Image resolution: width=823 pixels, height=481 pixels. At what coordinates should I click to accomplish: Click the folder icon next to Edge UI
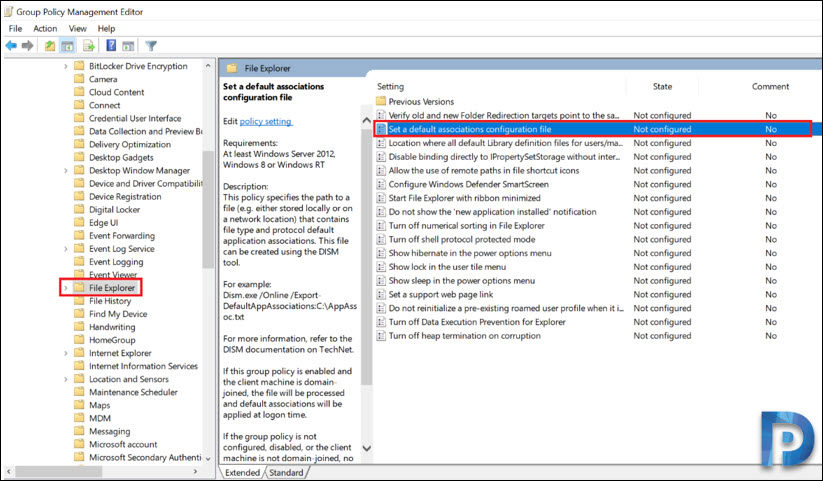(79, 223)
